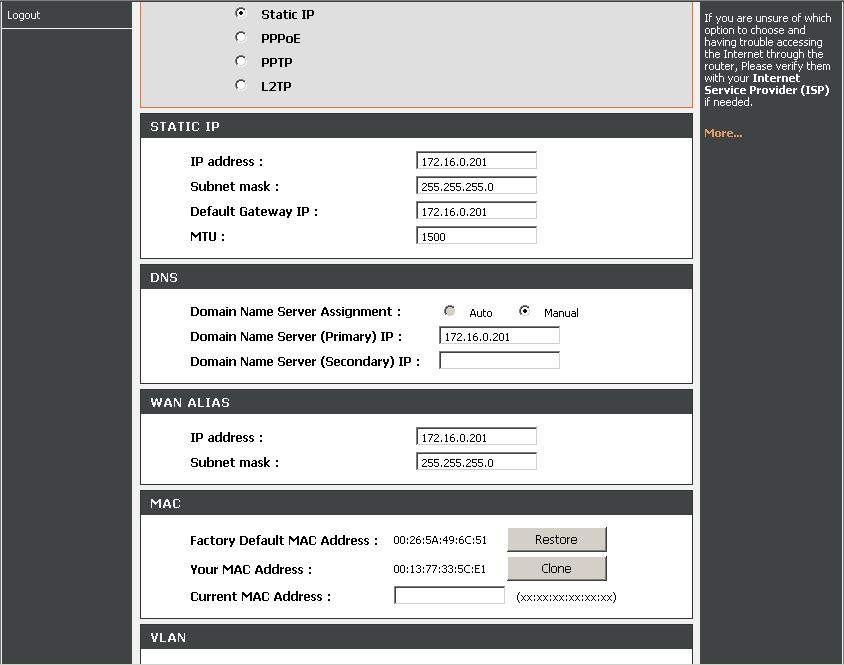844x665 pixels.
Task: Click the Default Gateway IP field
Action: tap(476, 211)
